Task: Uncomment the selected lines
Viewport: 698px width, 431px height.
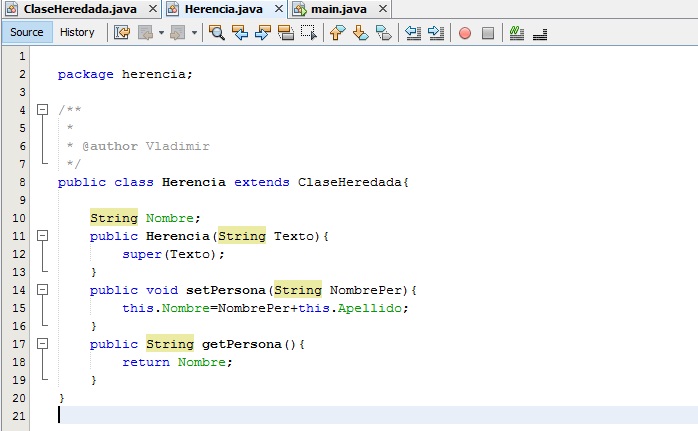Action: tap(540, 33)
